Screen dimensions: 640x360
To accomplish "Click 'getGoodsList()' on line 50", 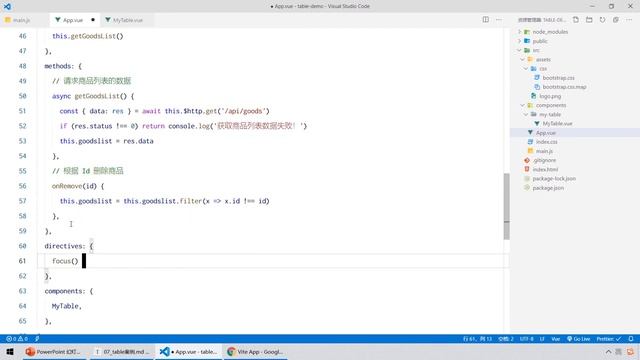I will tap(100, 96).
